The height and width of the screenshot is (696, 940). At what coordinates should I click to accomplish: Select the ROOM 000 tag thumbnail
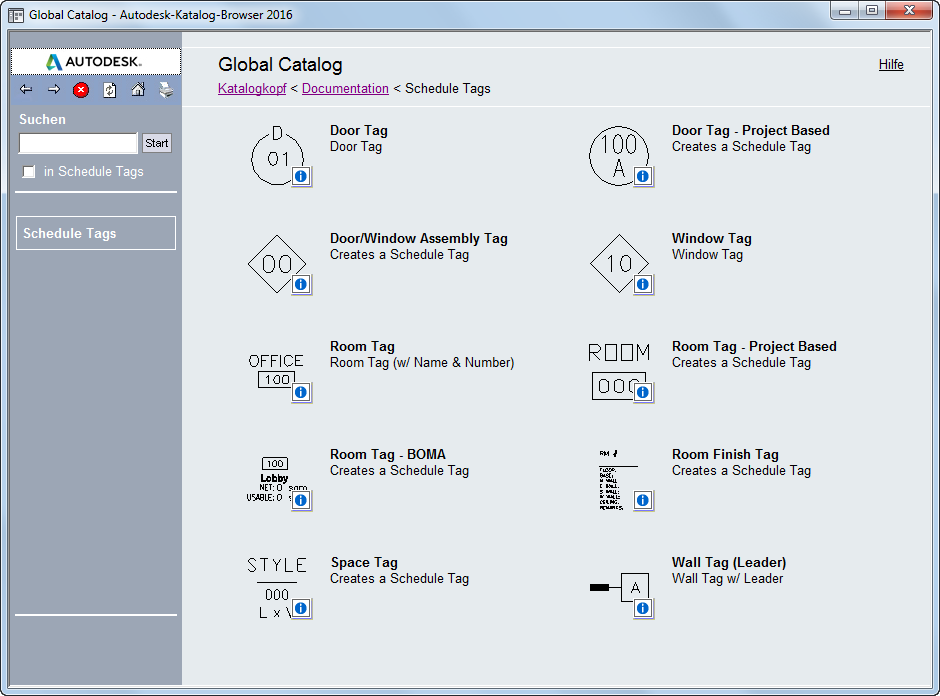point(619,371)
